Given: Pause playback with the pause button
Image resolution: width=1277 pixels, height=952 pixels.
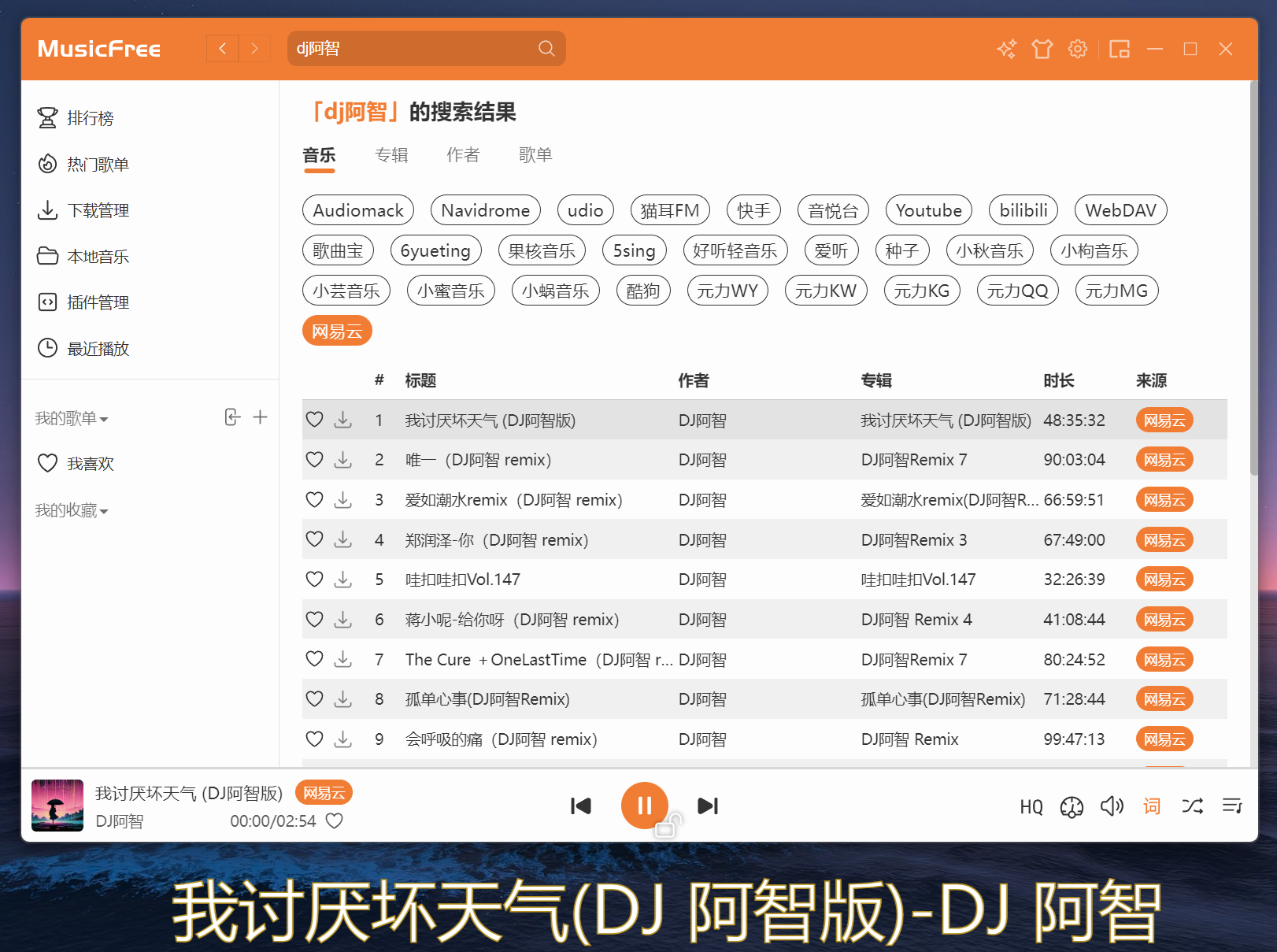Looking at the screenshot, I should tap(645, 806).
